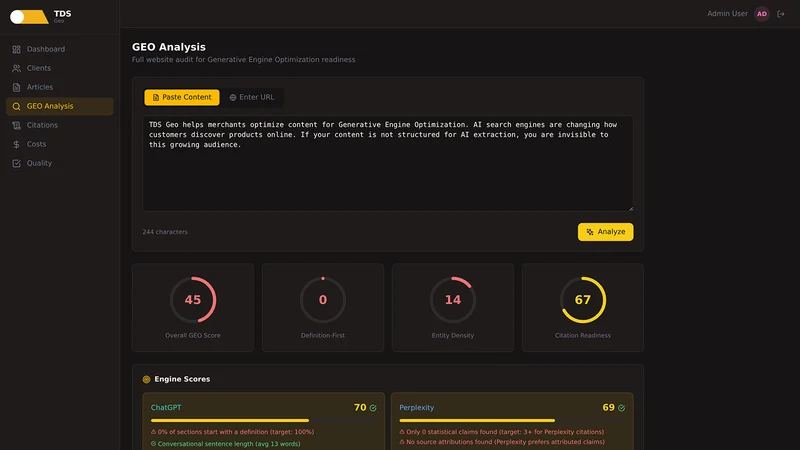Image resolution: width=800 pixels, height=450 pixels.
Task: Click the logout icon
Action: pos(781,14)
